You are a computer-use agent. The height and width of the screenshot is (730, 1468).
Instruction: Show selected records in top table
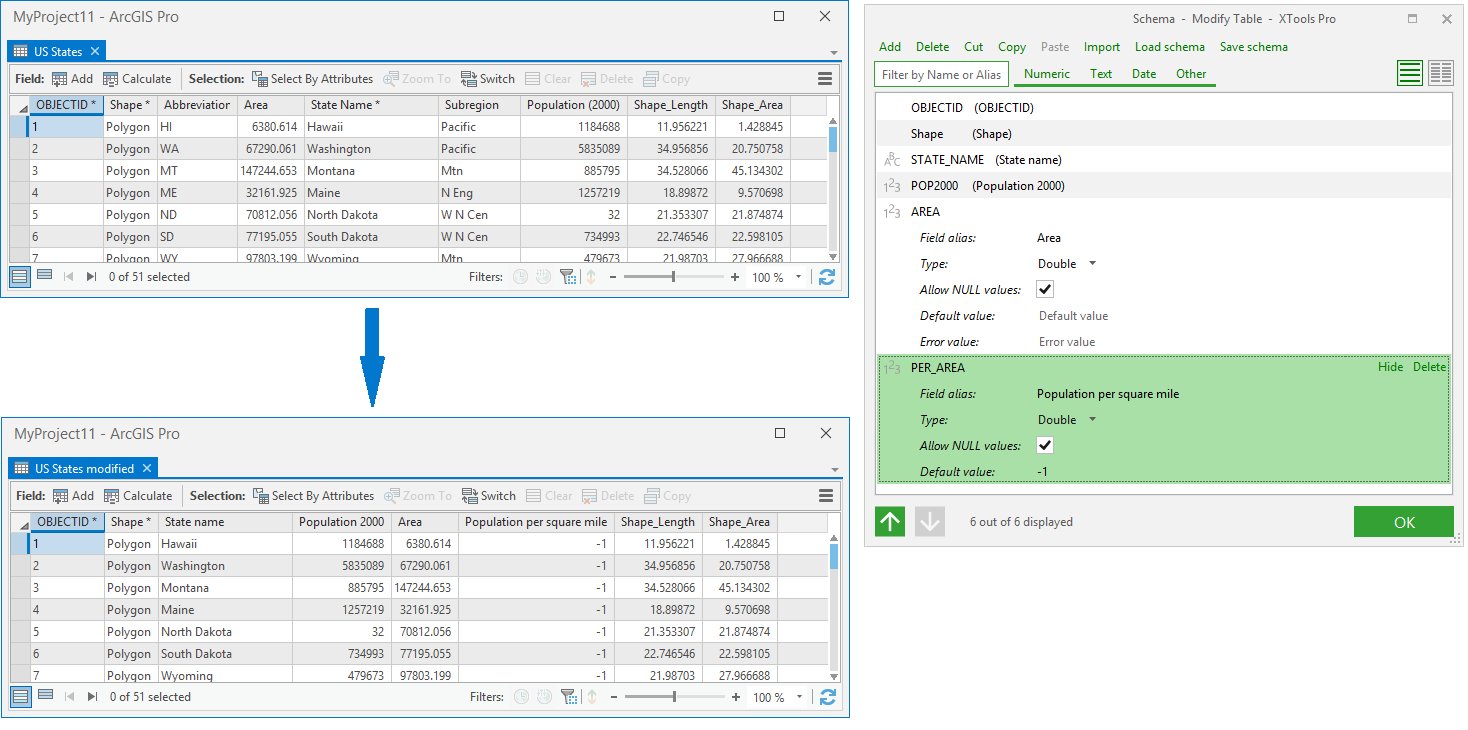[x=45, y=277]
